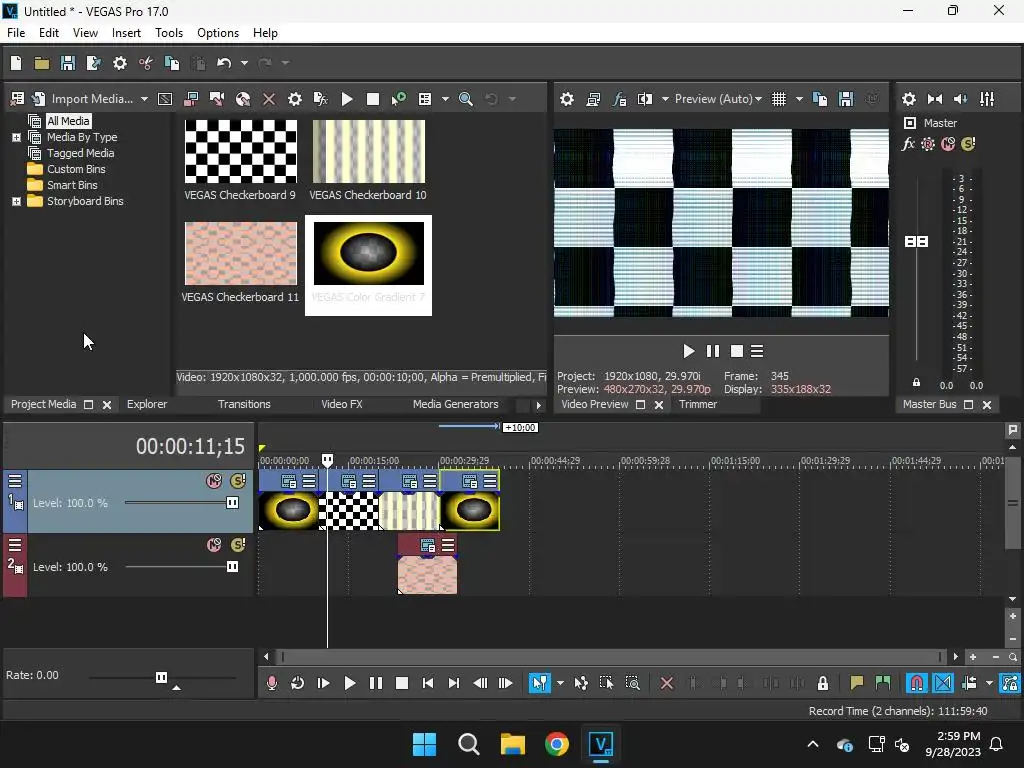Open Video Preview properties gear icon

(x=567, y=99)
